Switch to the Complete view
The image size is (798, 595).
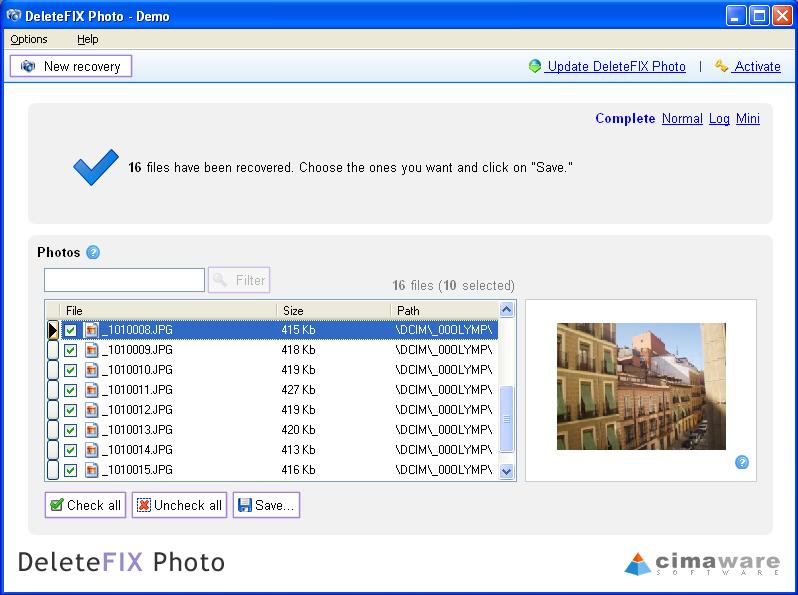point(625,119)
